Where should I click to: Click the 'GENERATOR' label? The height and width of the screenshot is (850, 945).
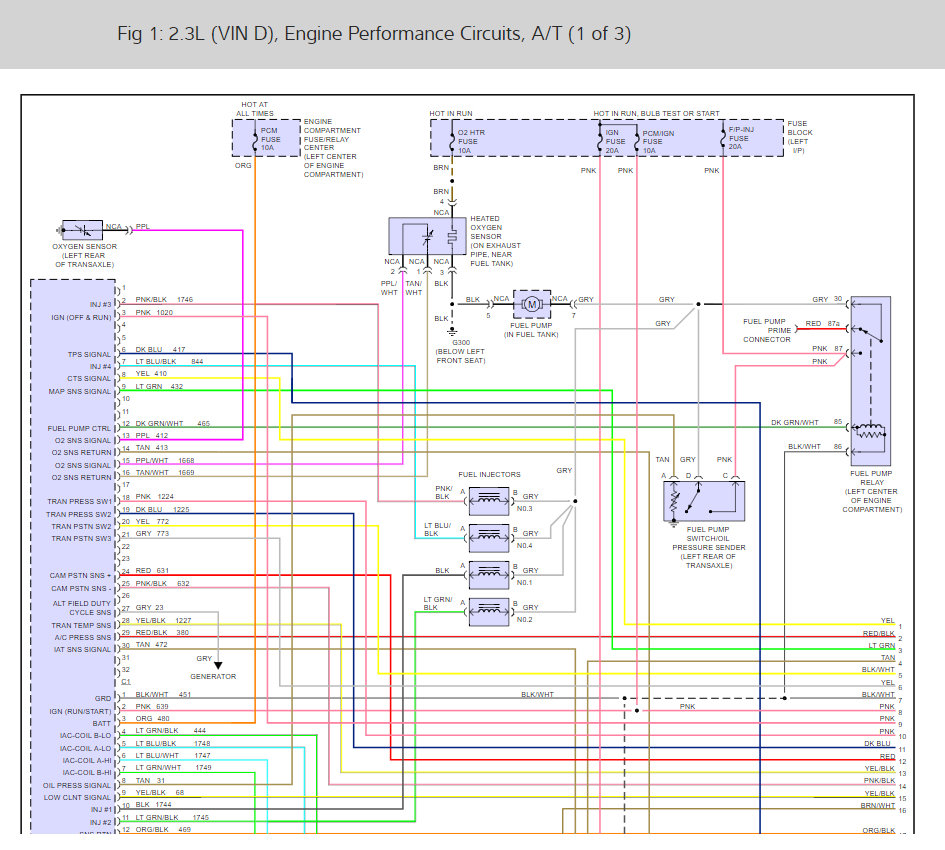point(213,676)
